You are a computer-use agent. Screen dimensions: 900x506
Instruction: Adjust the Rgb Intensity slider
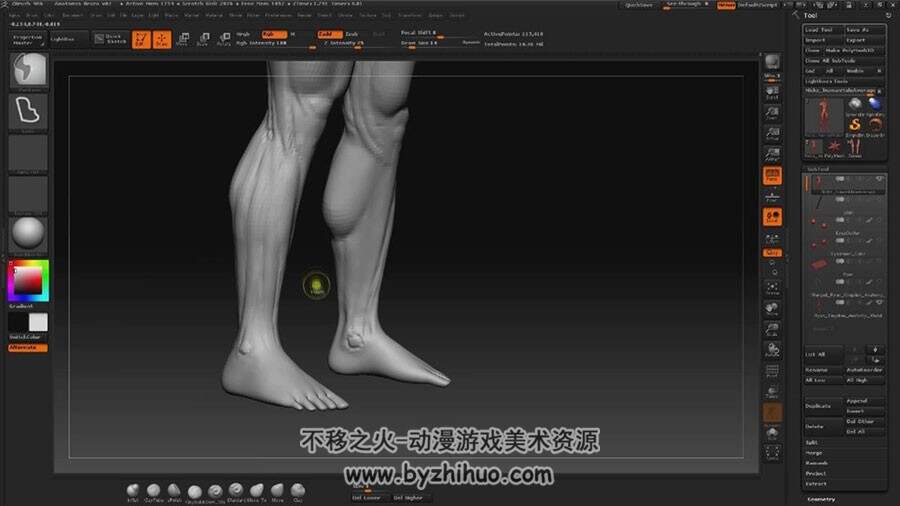[x=276, y=43]
